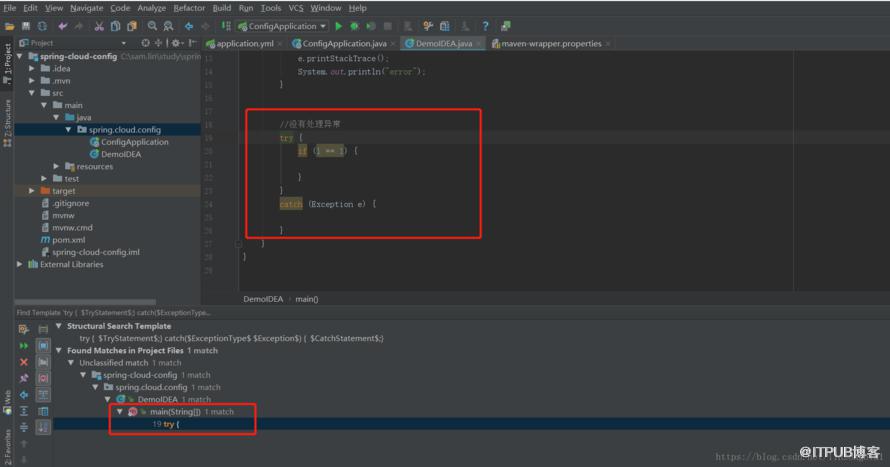
Task: Run ConfigApplication with green play icon
Action: pos(339,26)
